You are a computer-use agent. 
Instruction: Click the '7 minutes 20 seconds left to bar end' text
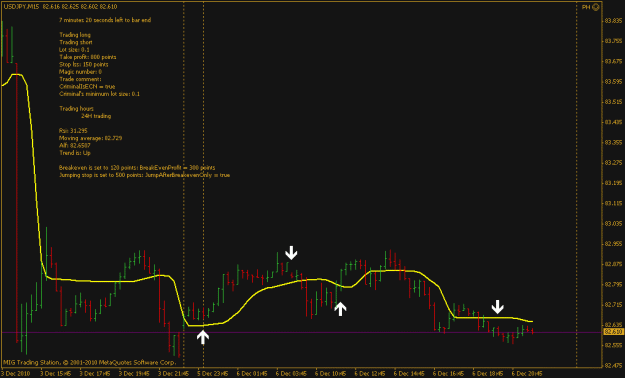105,20
